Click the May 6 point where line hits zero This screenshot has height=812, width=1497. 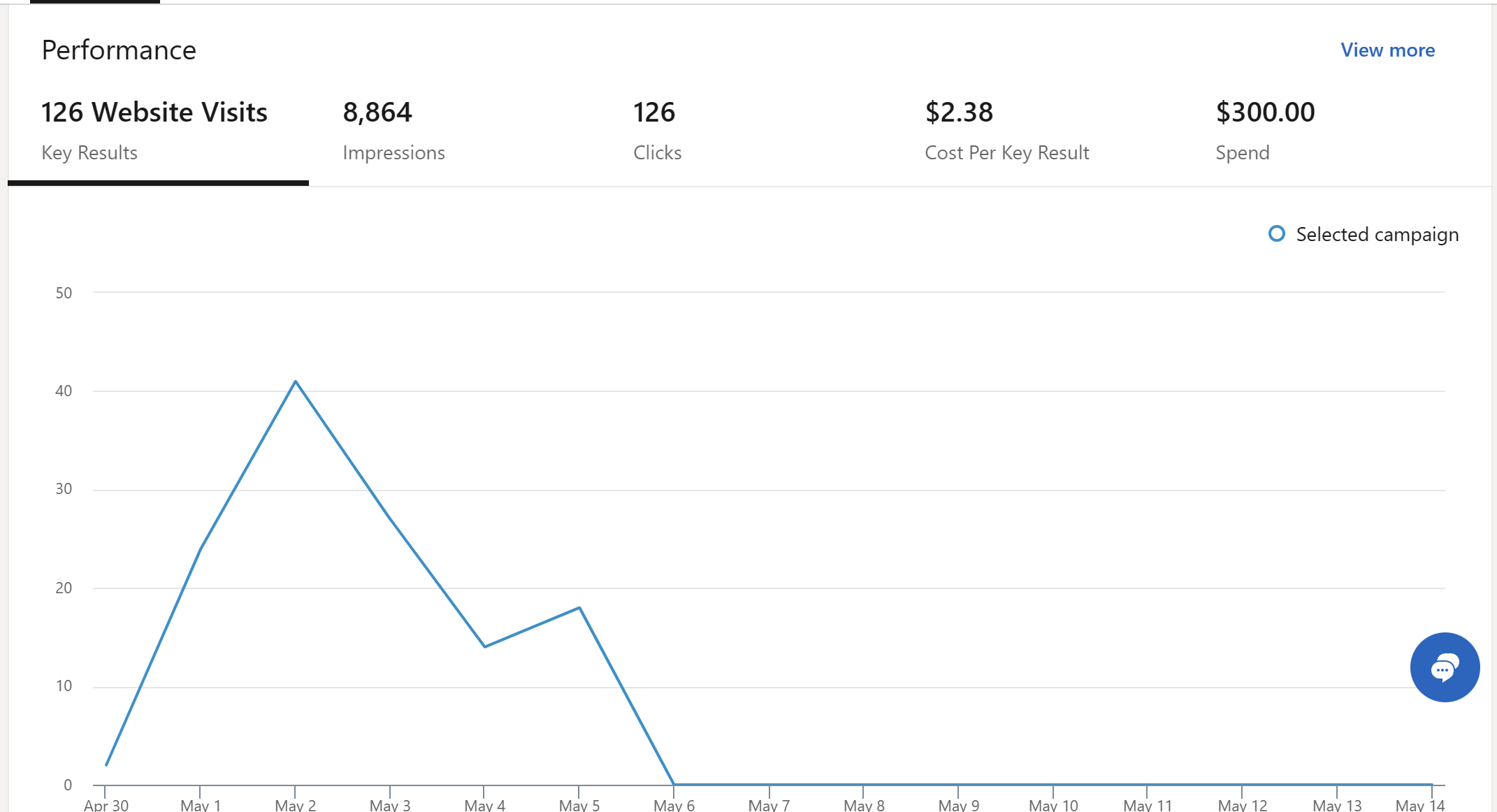[674, 784]
